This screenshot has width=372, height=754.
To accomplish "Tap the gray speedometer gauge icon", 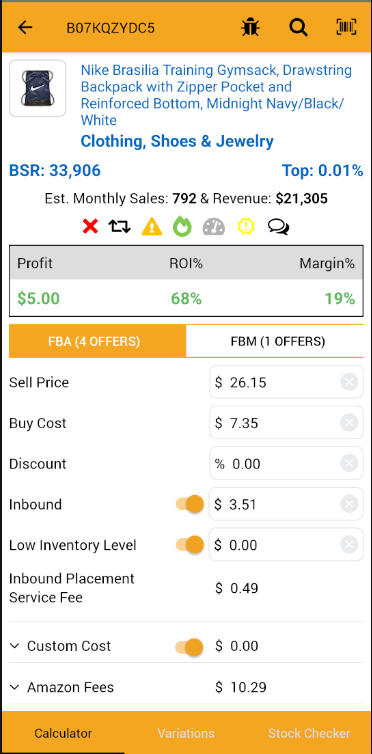I will 214,226.
